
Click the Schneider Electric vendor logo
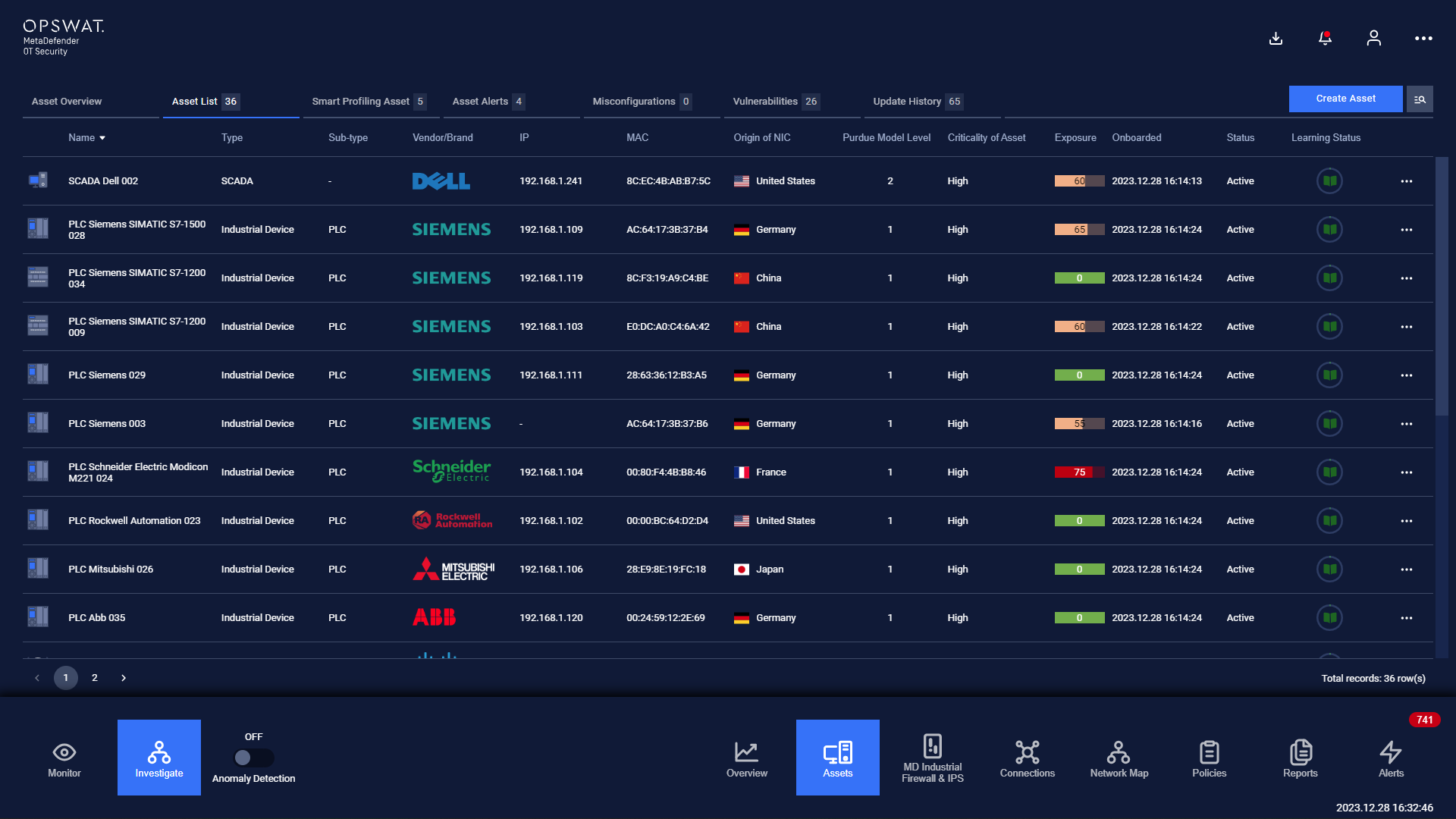[452, 471]
